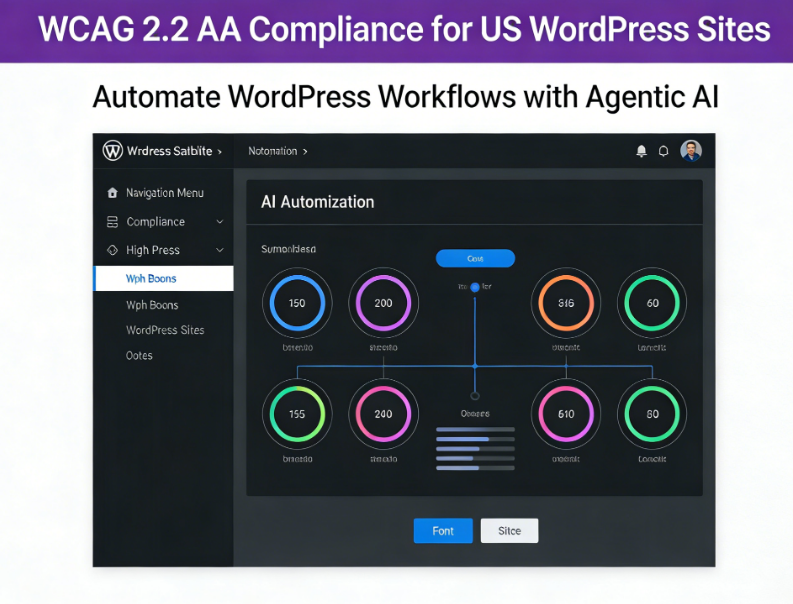Open WordPress Sites in the sidebar

165,330
